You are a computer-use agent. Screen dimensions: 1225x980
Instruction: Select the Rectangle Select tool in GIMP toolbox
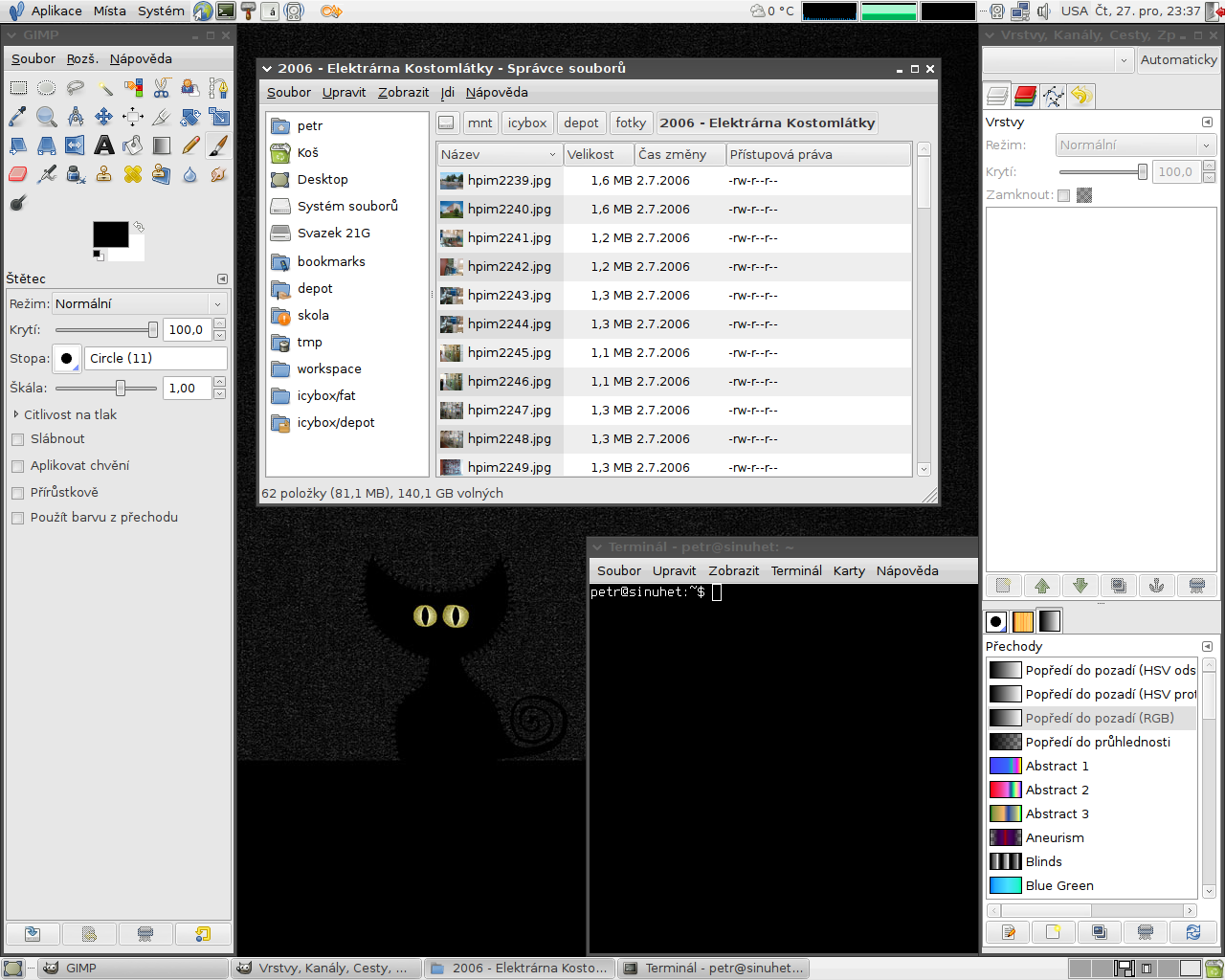tap(18, 88)
